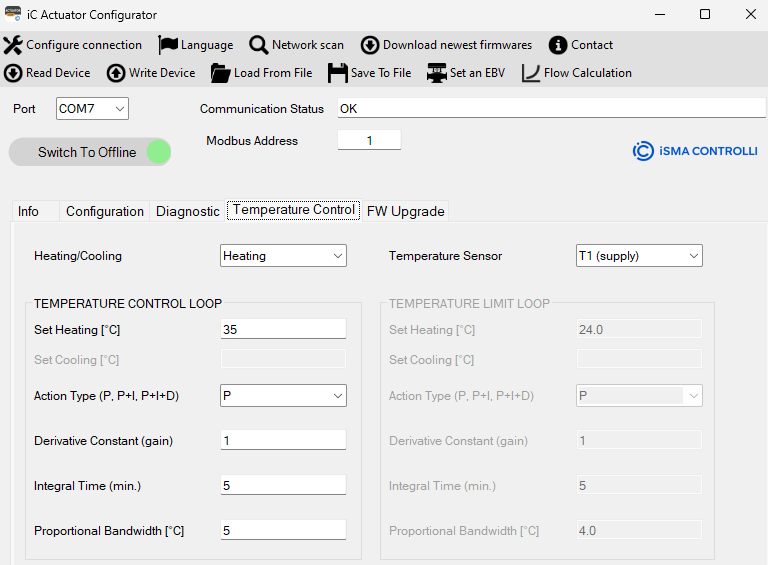Click the limit loop Proportional Bandwidth 4.0 field
Viewport: 768px width, 565px height.
(639, 530)
